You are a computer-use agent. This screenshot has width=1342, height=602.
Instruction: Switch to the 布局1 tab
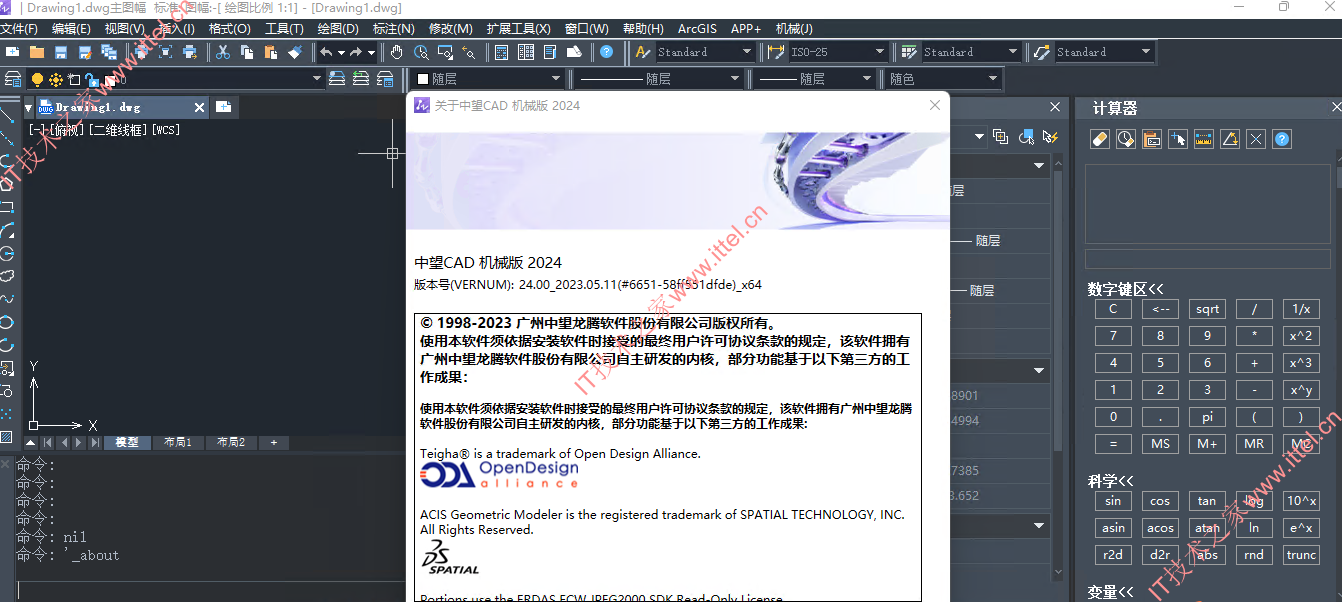[x=177, y=442]
